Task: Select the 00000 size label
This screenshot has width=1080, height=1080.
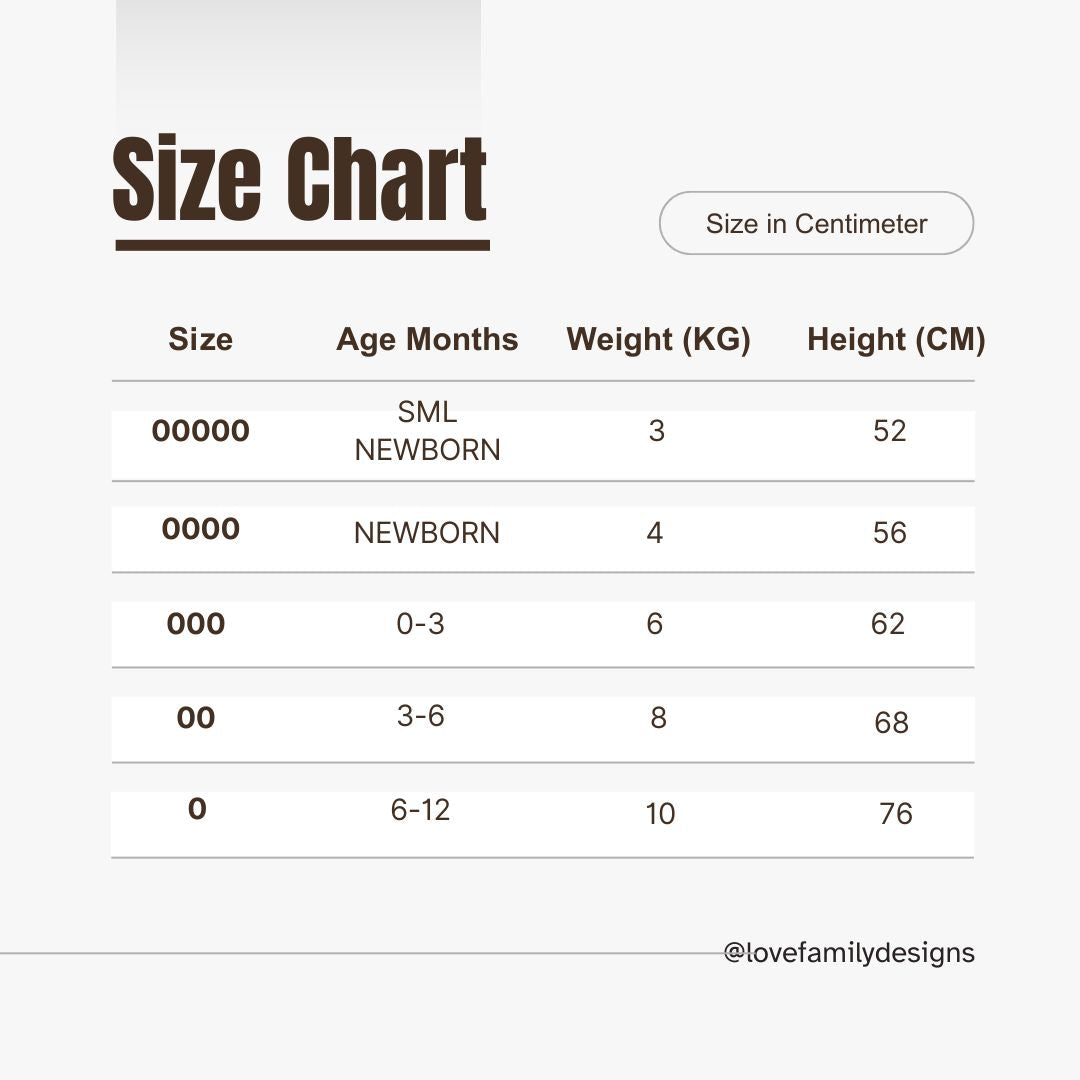Action: click(x=200, y=431)
